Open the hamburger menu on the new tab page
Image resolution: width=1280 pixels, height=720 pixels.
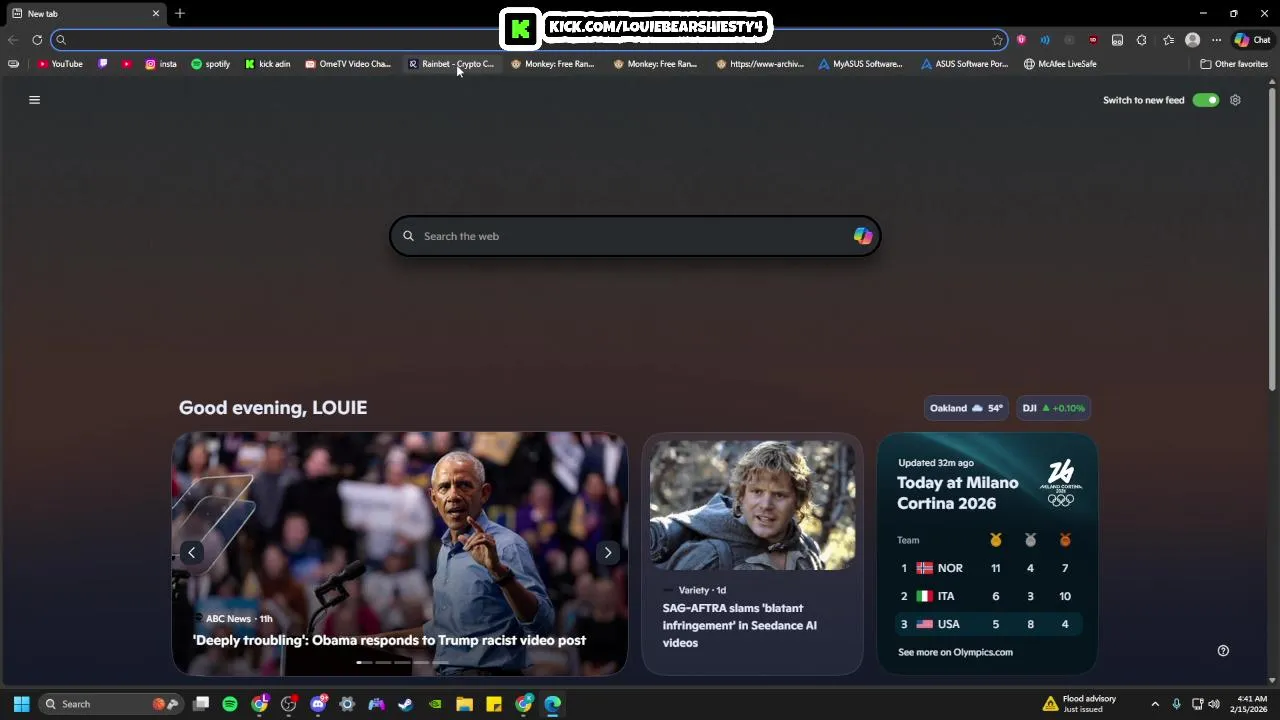[34, 100]
